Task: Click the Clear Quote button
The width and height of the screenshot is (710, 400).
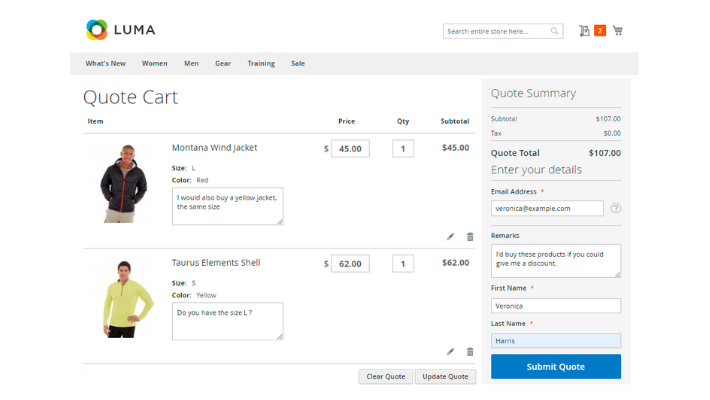Action: pyautogui.click(x=385, y=376)
